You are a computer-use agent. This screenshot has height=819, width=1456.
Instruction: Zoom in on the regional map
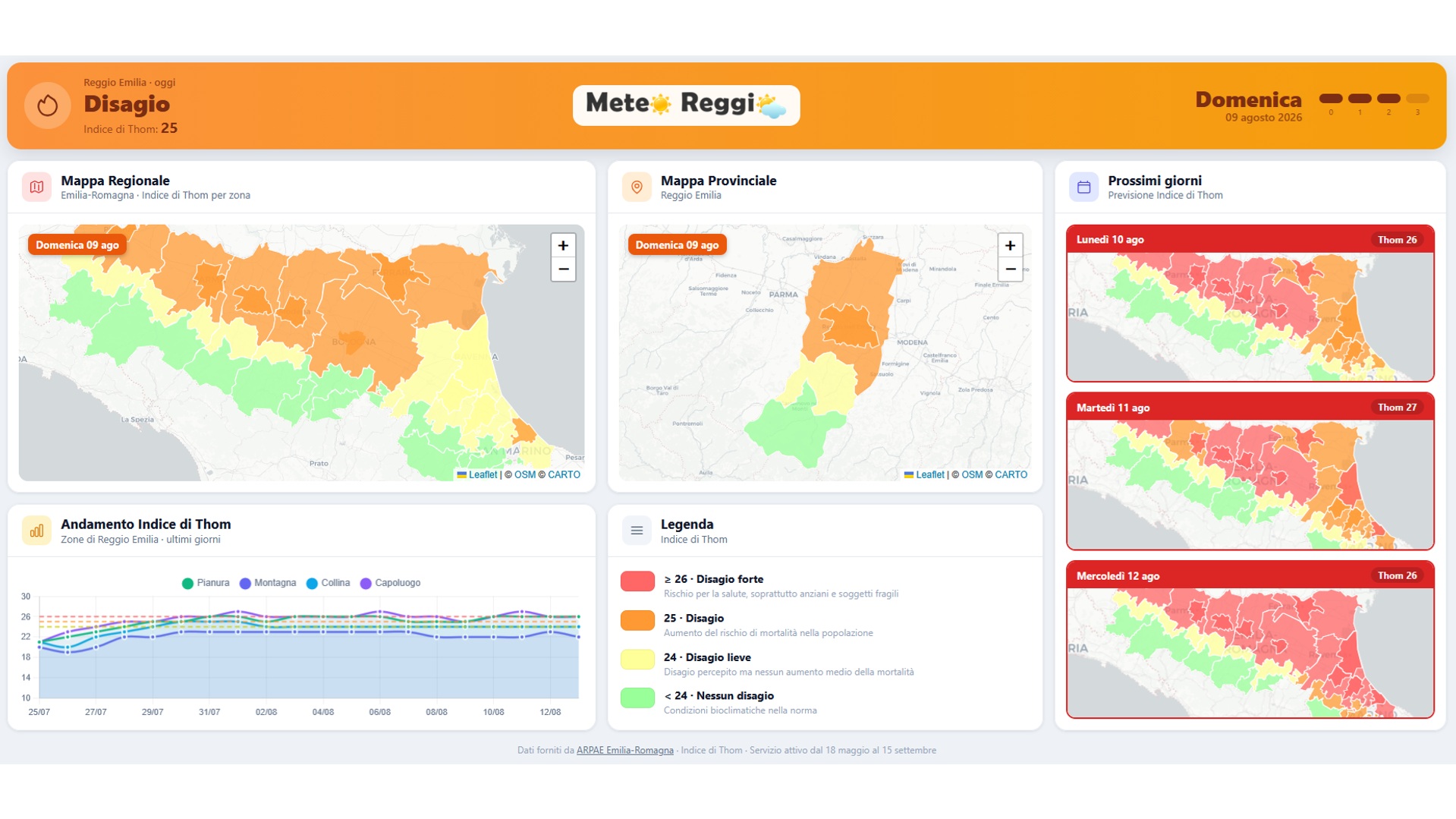tap(563, 245)
